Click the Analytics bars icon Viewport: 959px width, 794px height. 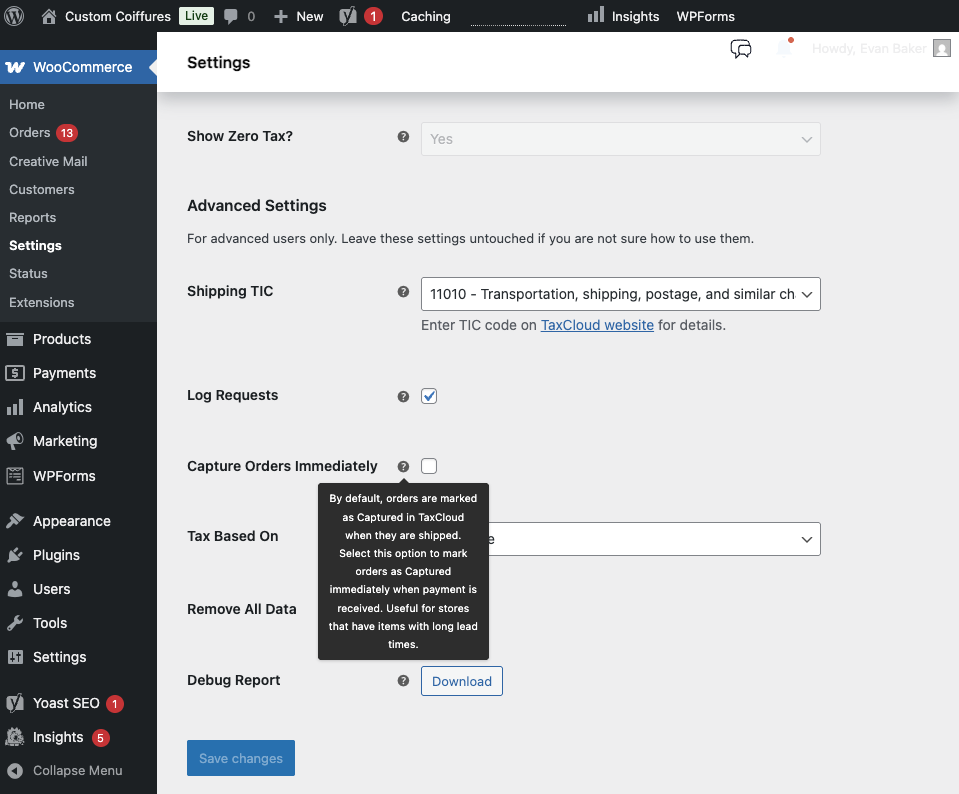pyautogui.click(x=15, y=407)
